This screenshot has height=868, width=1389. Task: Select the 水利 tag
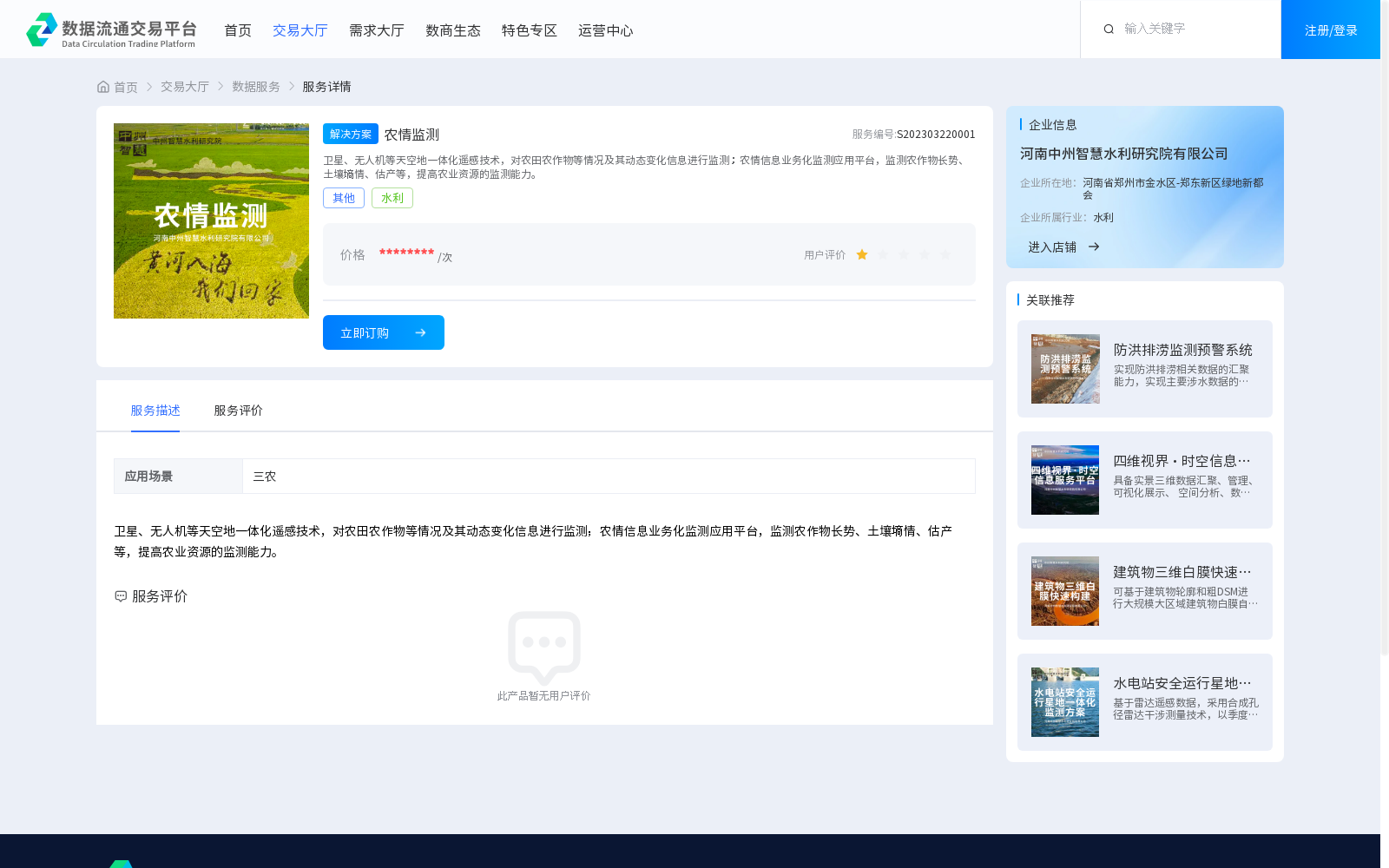[392, 198]
